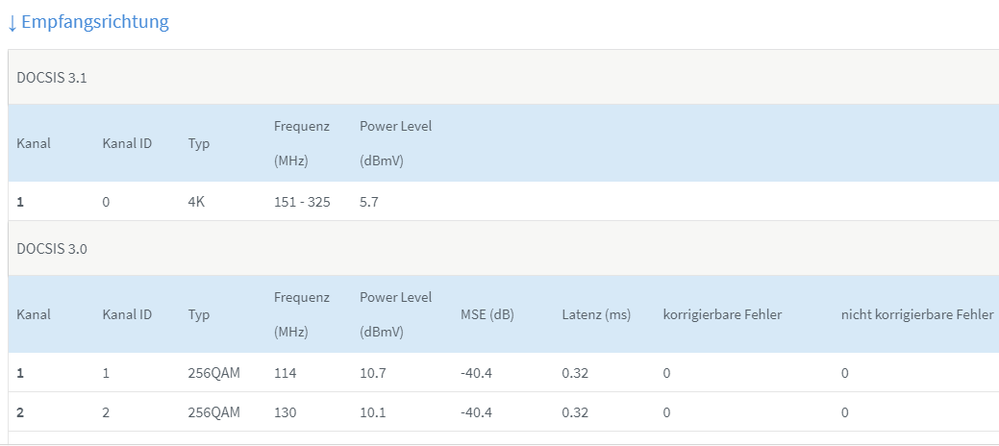Image resolution: width=999 pixels, height=446 pixels.
Task: Click the 114 frequency value
Action: [285, 373]
